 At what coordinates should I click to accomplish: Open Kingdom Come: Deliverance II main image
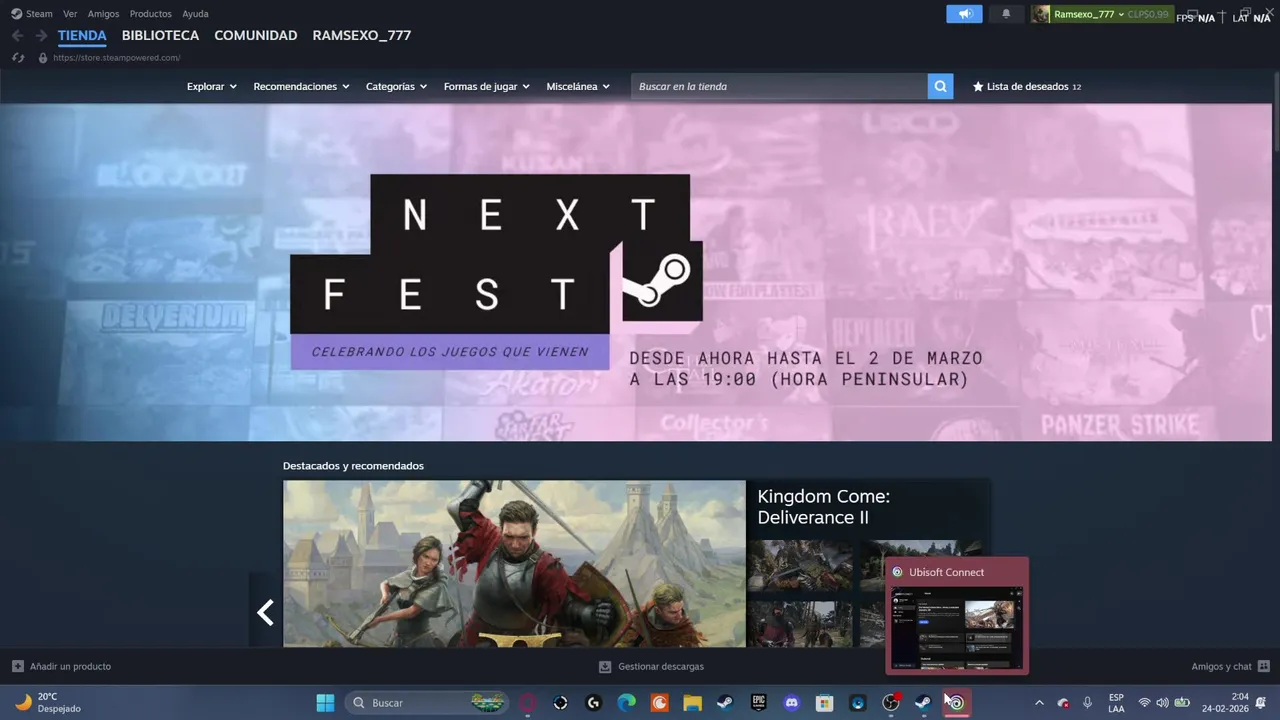[x=514, y=564]
